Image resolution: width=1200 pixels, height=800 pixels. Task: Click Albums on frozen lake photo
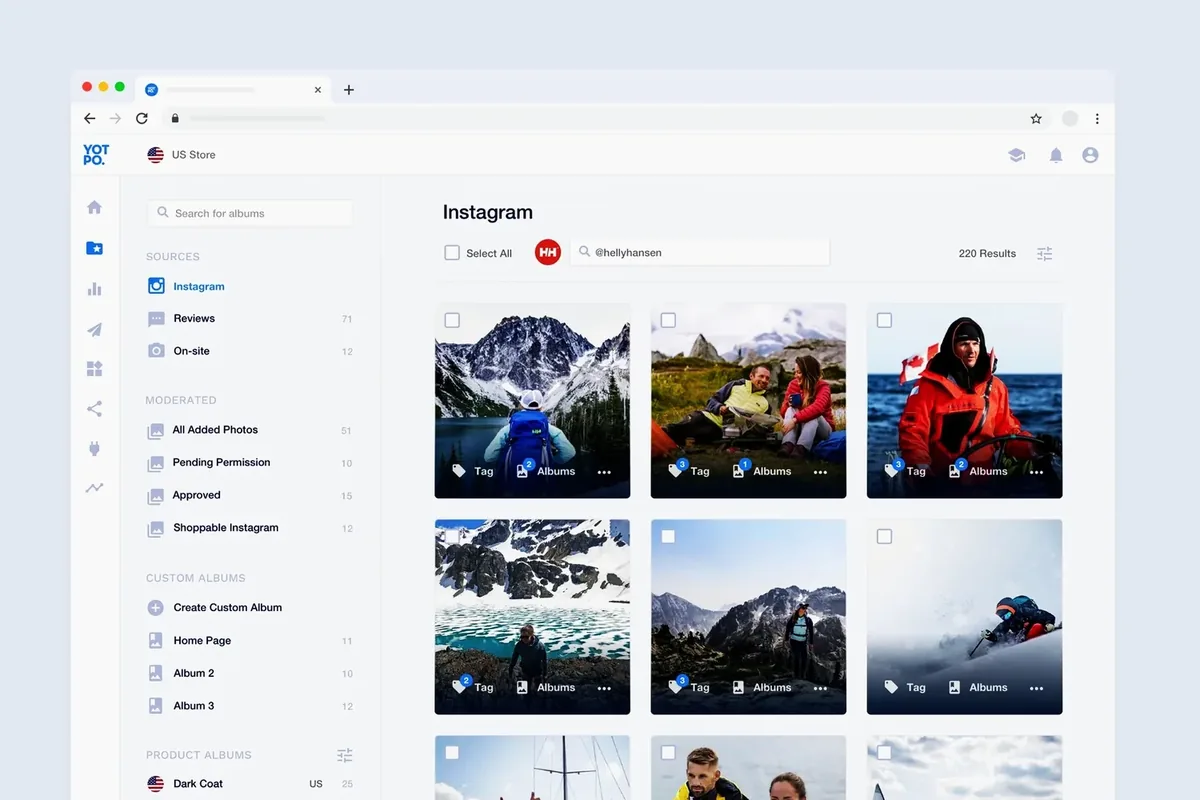point(546,687)
